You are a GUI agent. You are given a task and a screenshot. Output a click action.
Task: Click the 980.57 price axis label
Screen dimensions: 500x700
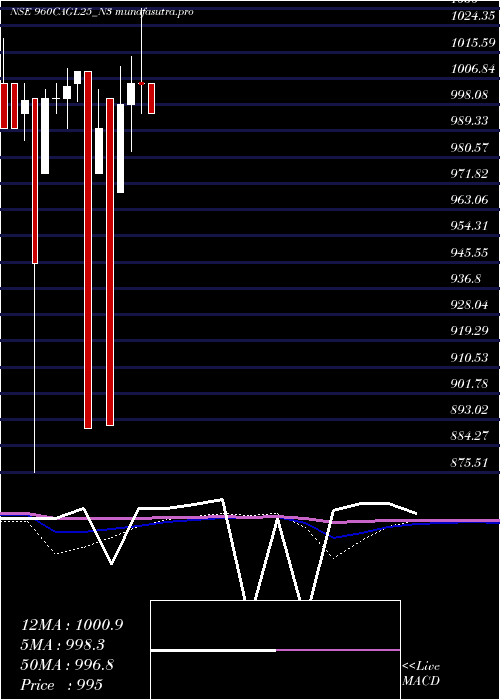click(469, 148)
